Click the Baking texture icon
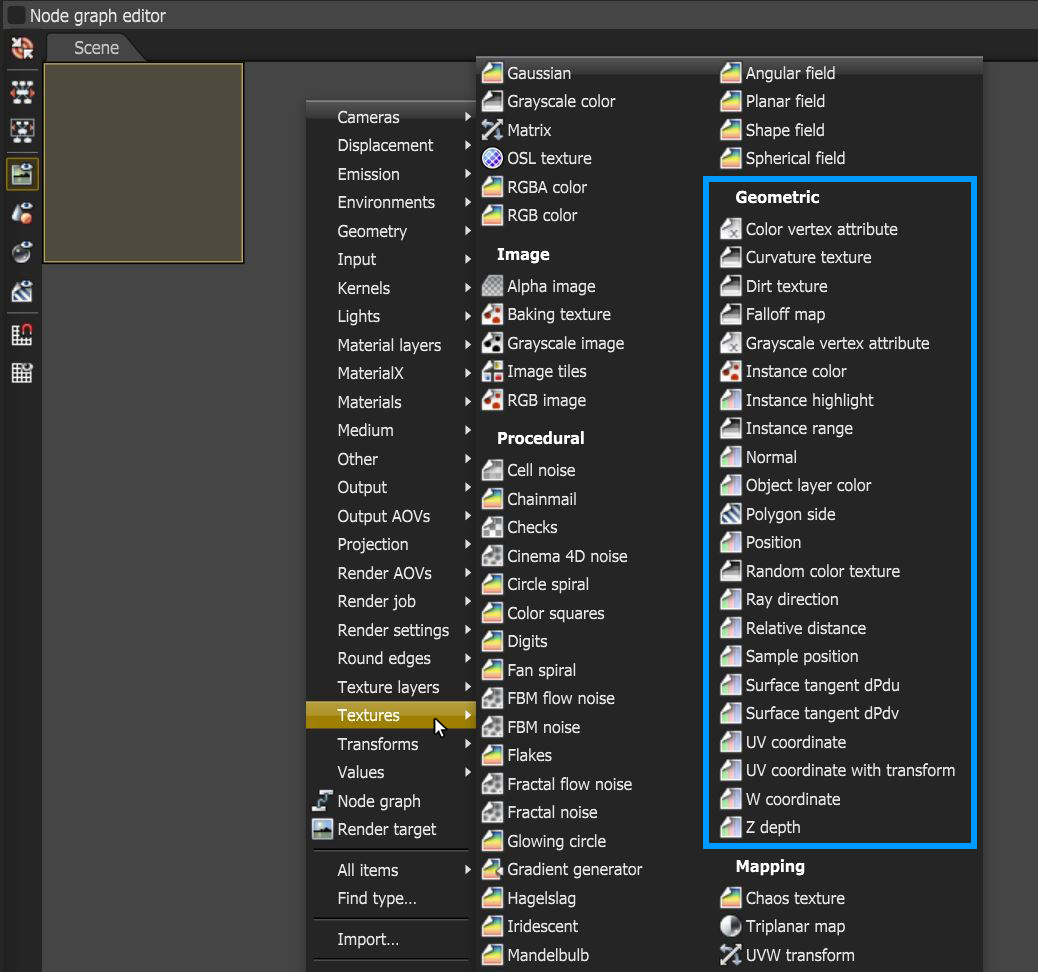Screen dimensions: 1038x972 pyautogui.click(x=492, y=315)
